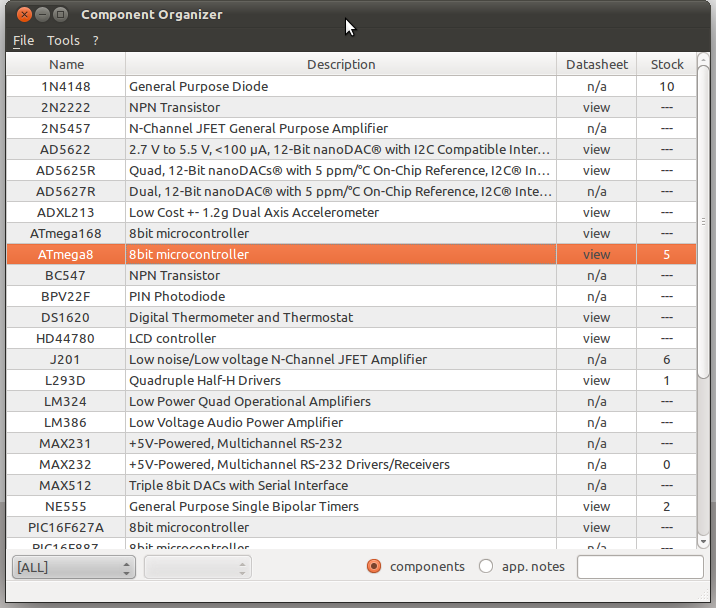Viewport: 716px width, 608px height.
Task: Open the Tools menu
Action: [x=63, y=41]
